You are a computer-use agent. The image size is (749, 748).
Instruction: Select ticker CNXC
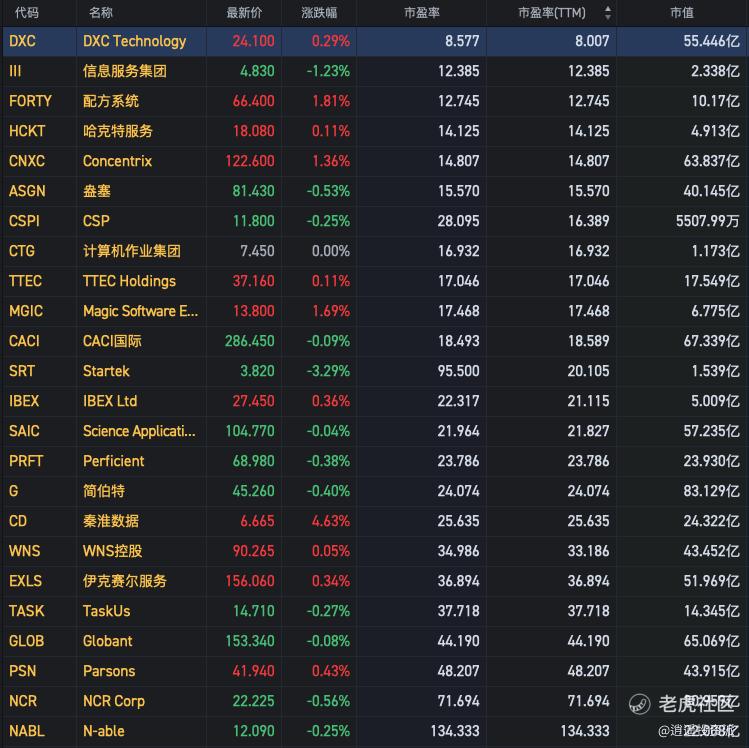coord(27,161)
